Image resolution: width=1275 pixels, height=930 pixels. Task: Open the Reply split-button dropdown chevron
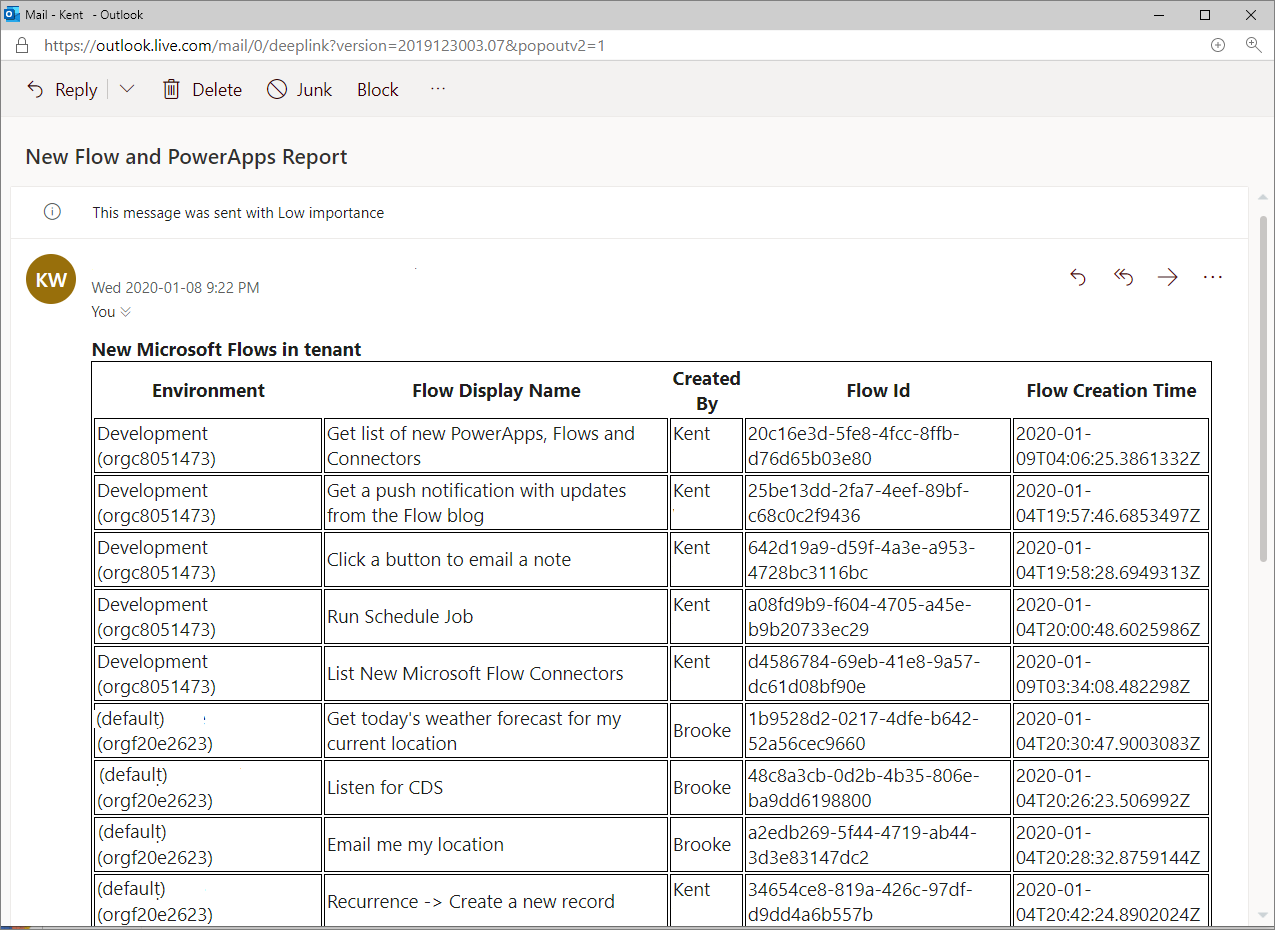tap(127, 89)
